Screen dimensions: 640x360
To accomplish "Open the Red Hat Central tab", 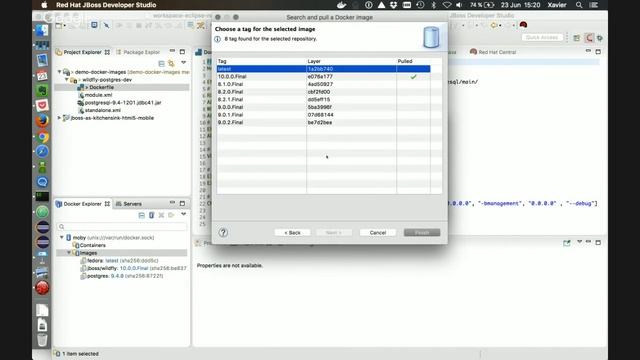I will point(493,52).
